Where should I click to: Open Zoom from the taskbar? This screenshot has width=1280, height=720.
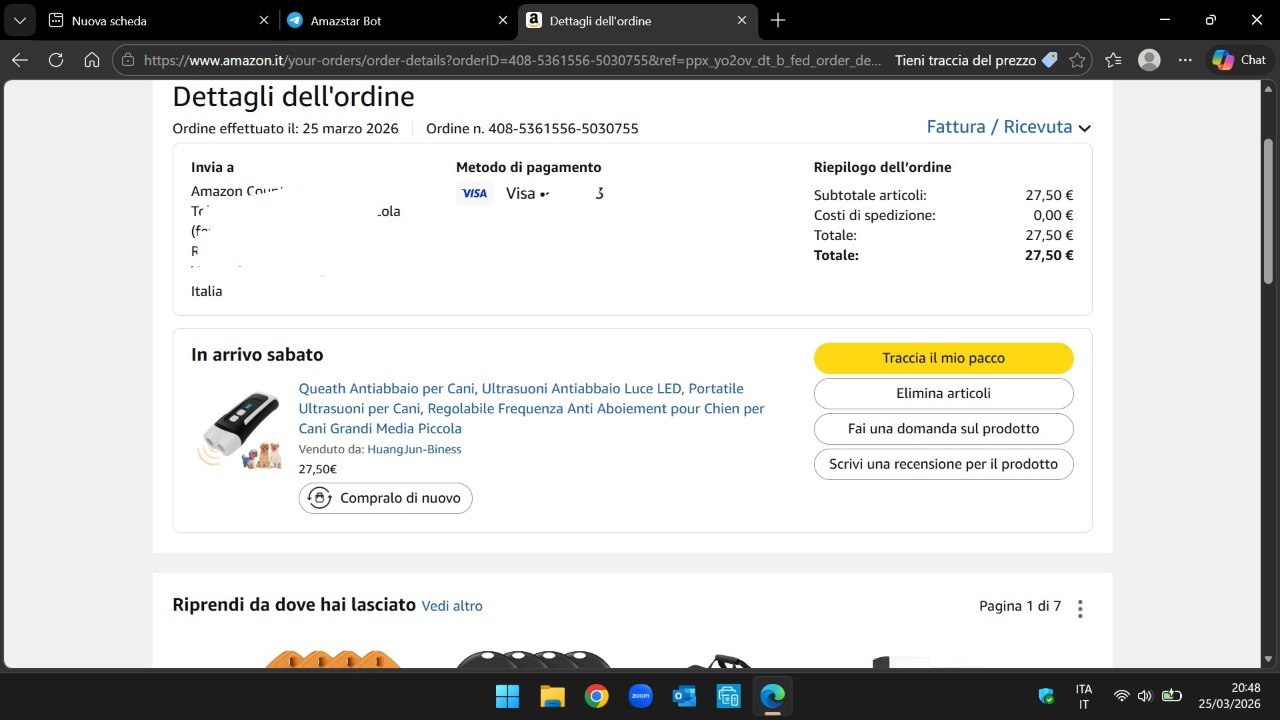[640, 695]
